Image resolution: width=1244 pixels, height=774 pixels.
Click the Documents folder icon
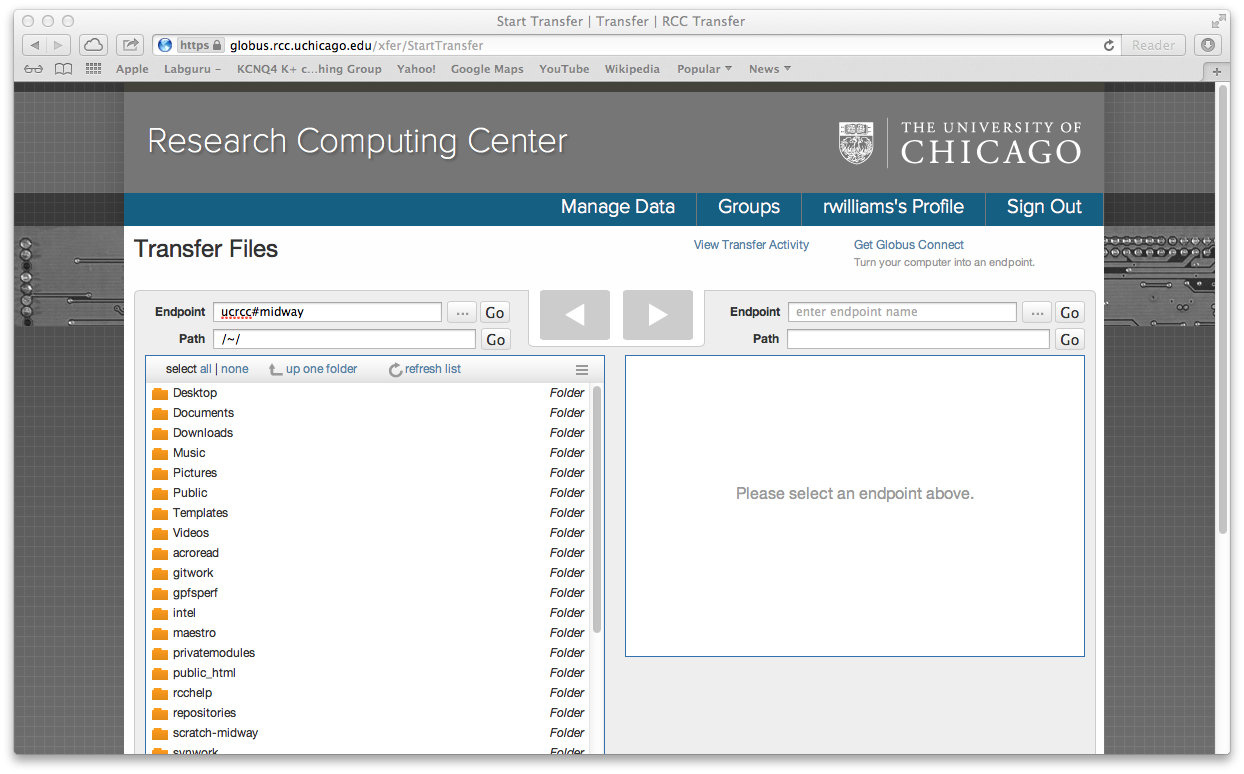160,413
